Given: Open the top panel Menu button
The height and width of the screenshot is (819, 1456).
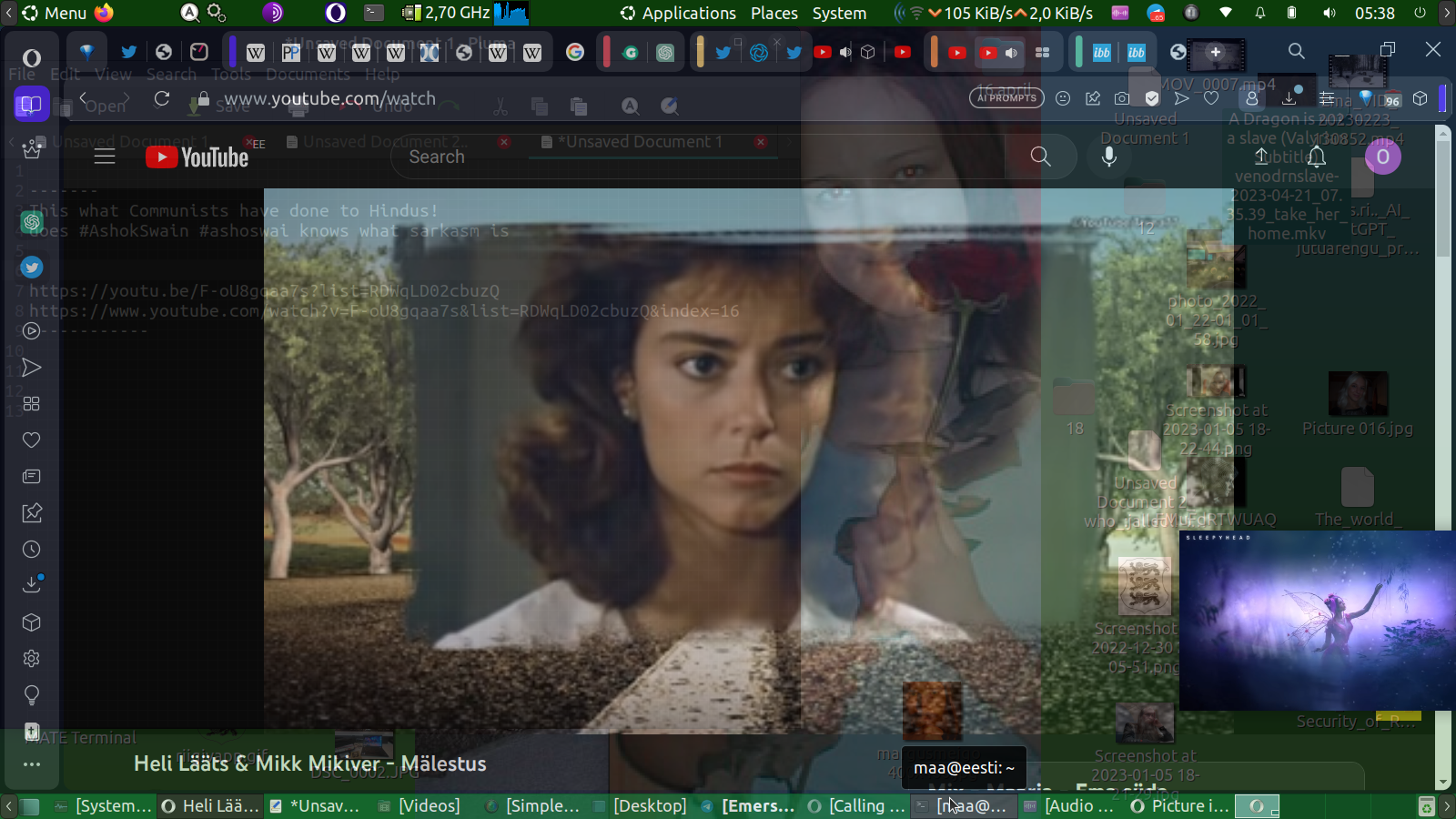Looking at the screenshot, I should pyautogui.click(x=55, y=13).
